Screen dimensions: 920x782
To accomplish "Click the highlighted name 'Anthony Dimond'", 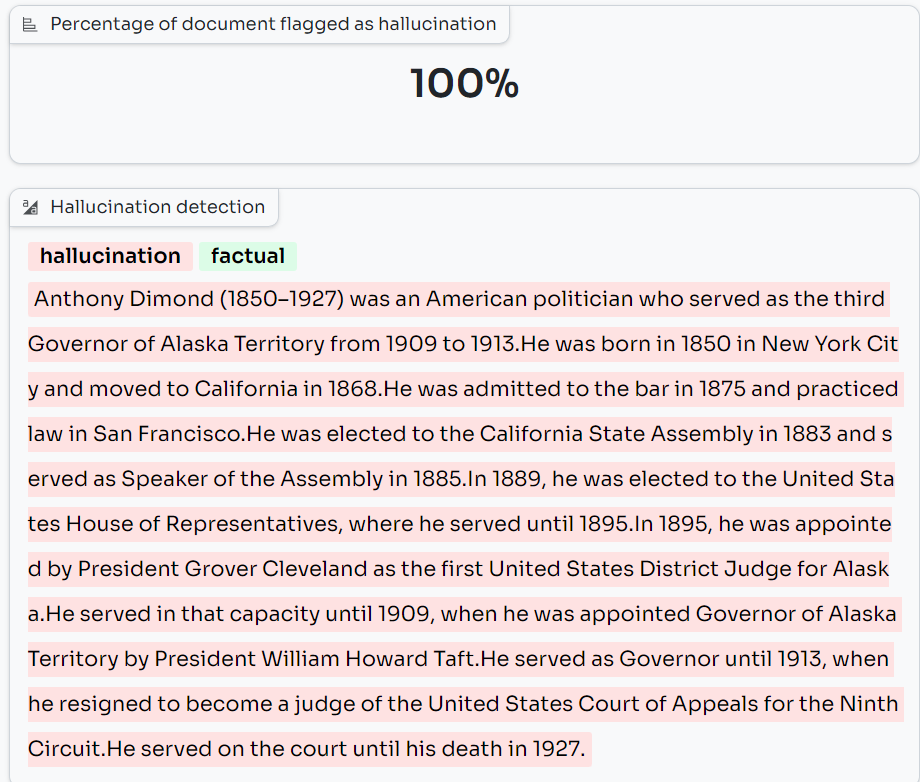I will tap(124, 299).
